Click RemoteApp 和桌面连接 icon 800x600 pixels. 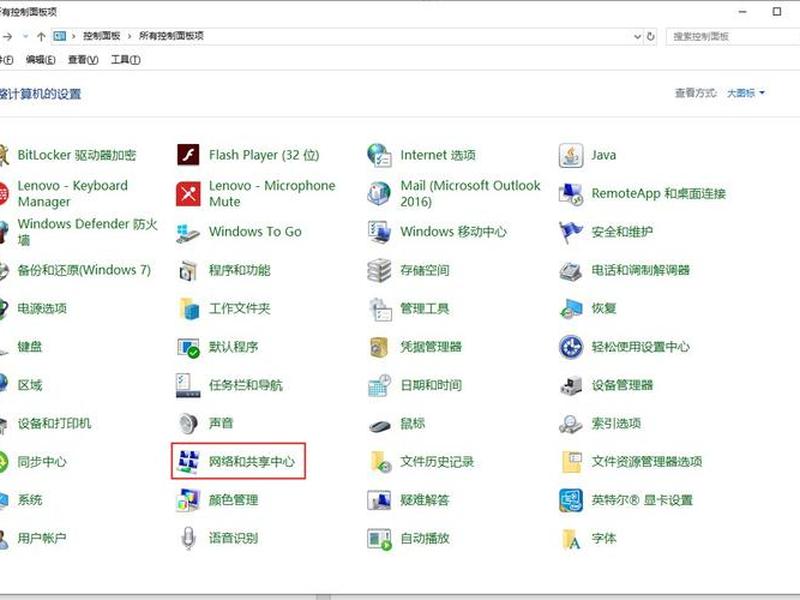pos(571,194)
